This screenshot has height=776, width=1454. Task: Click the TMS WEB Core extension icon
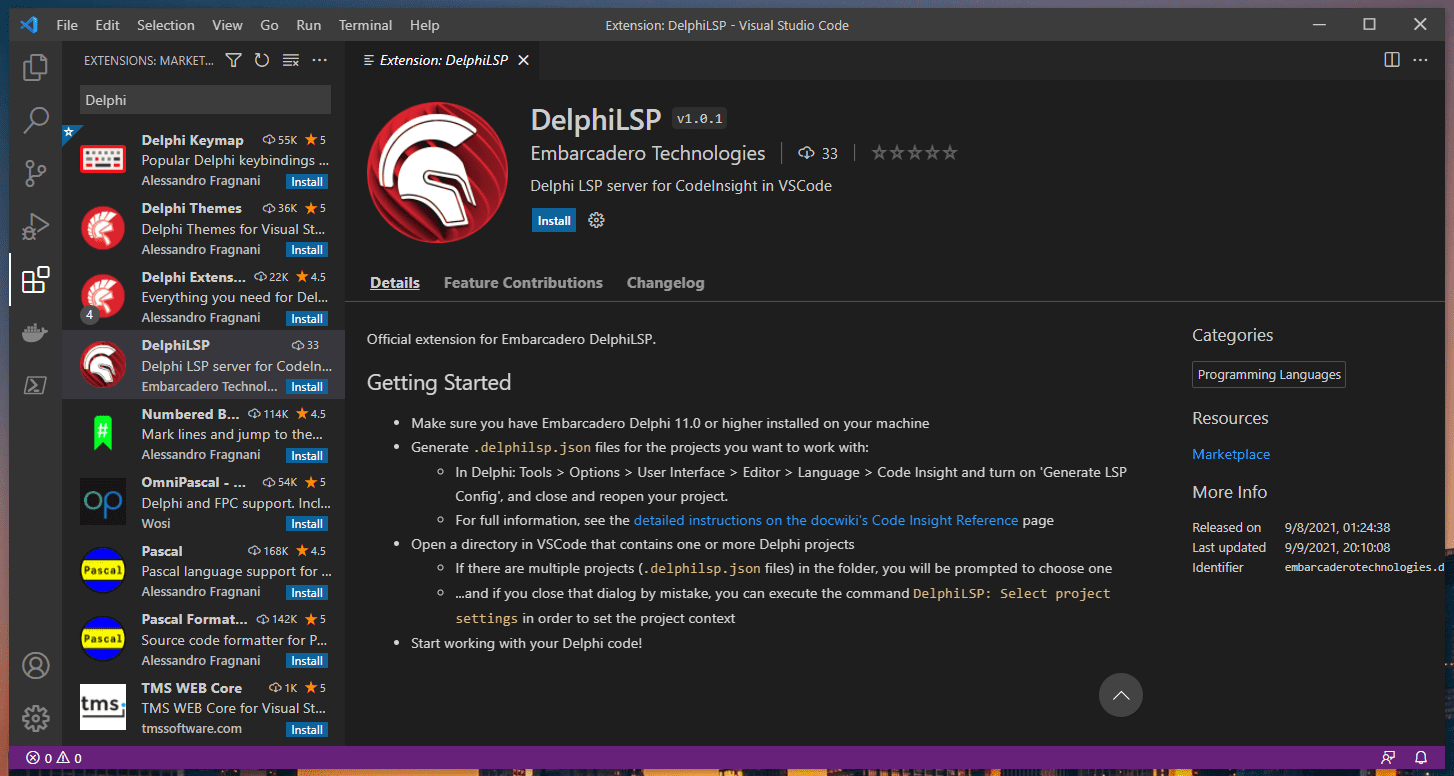(x=103, y=708)
